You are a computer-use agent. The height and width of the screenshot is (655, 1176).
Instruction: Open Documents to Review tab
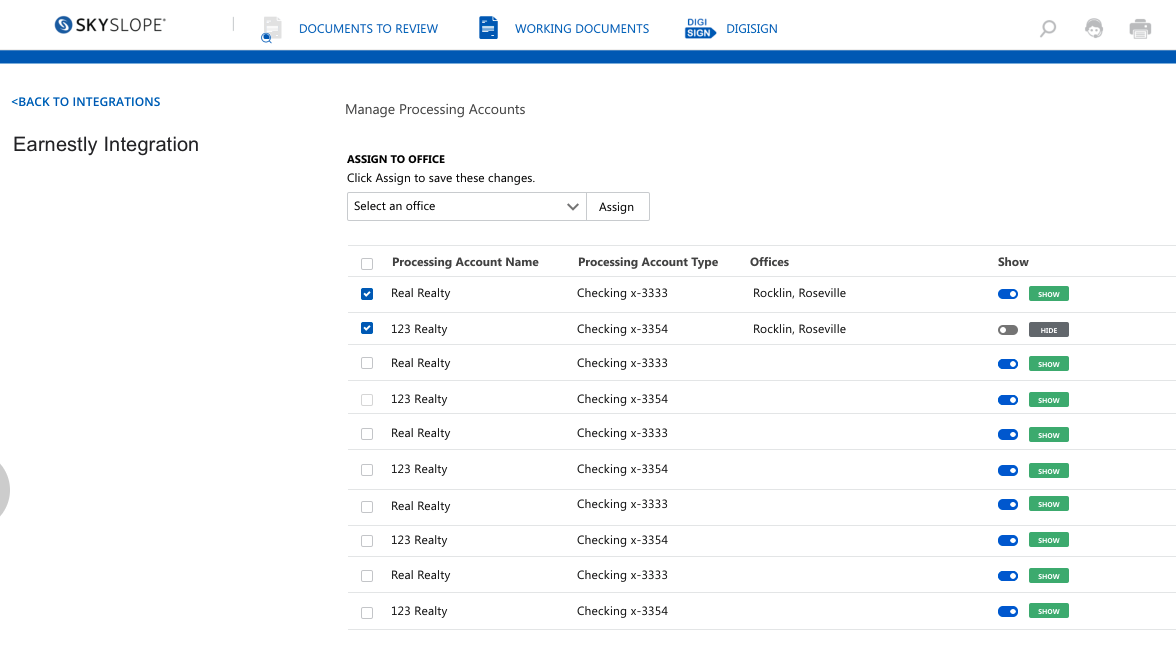(368, 29)
